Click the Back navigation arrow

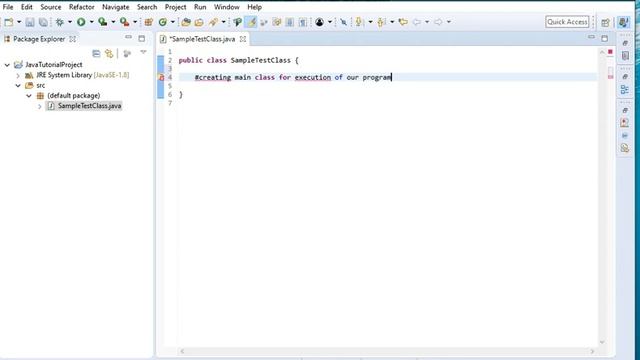(417, 22)
